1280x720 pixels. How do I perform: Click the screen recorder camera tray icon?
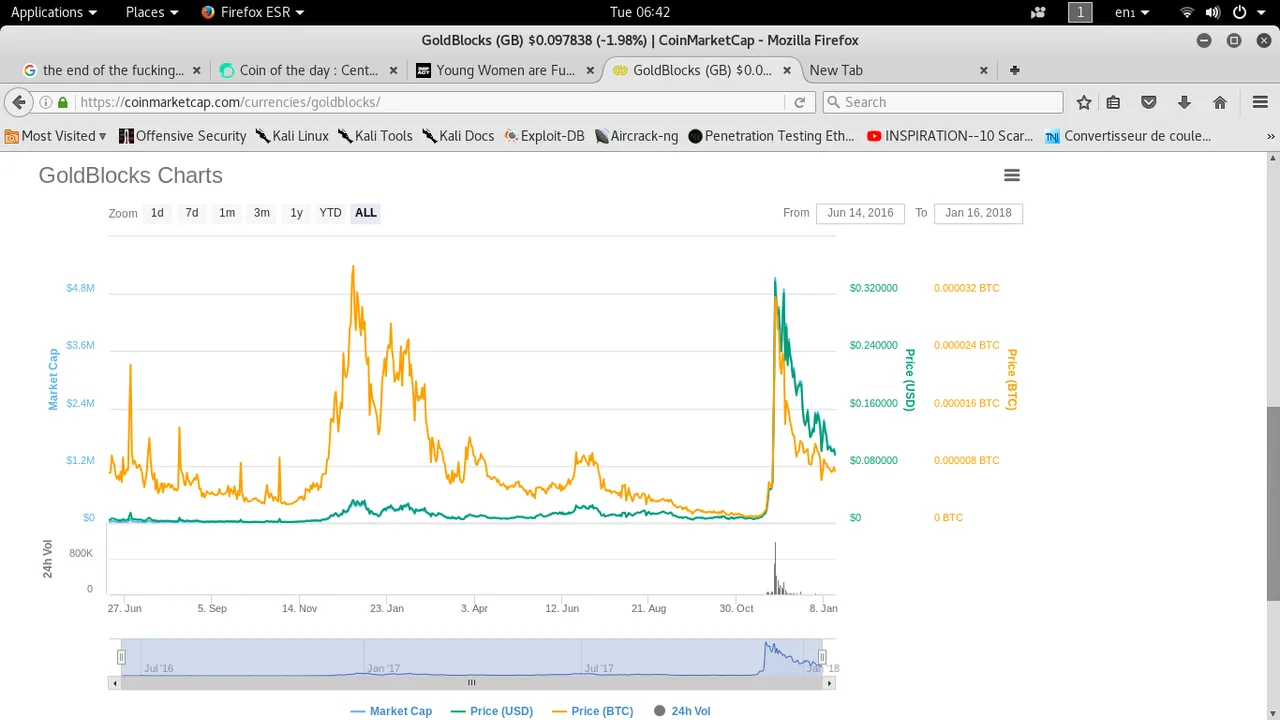(1038, 12)
